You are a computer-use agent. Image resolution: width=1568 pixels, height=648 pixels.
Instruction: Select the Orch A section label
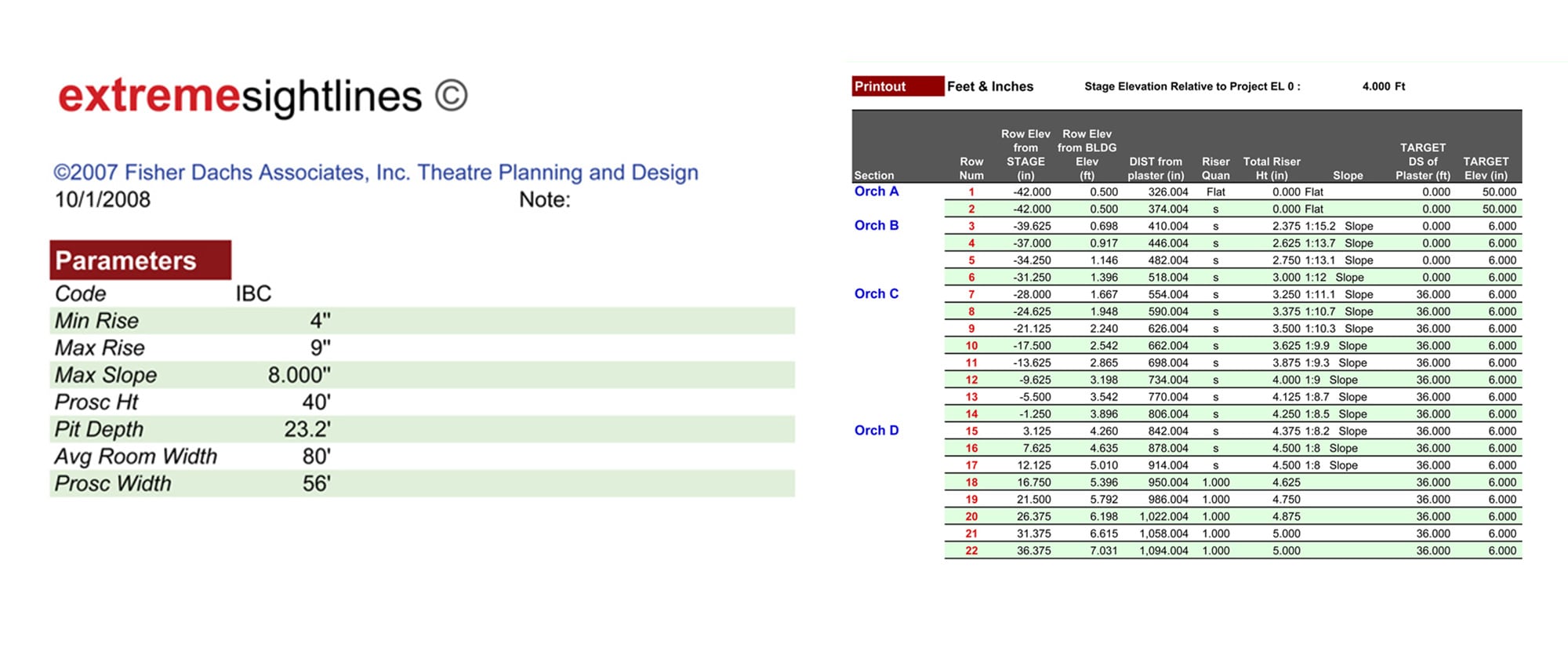coord(877,191)
